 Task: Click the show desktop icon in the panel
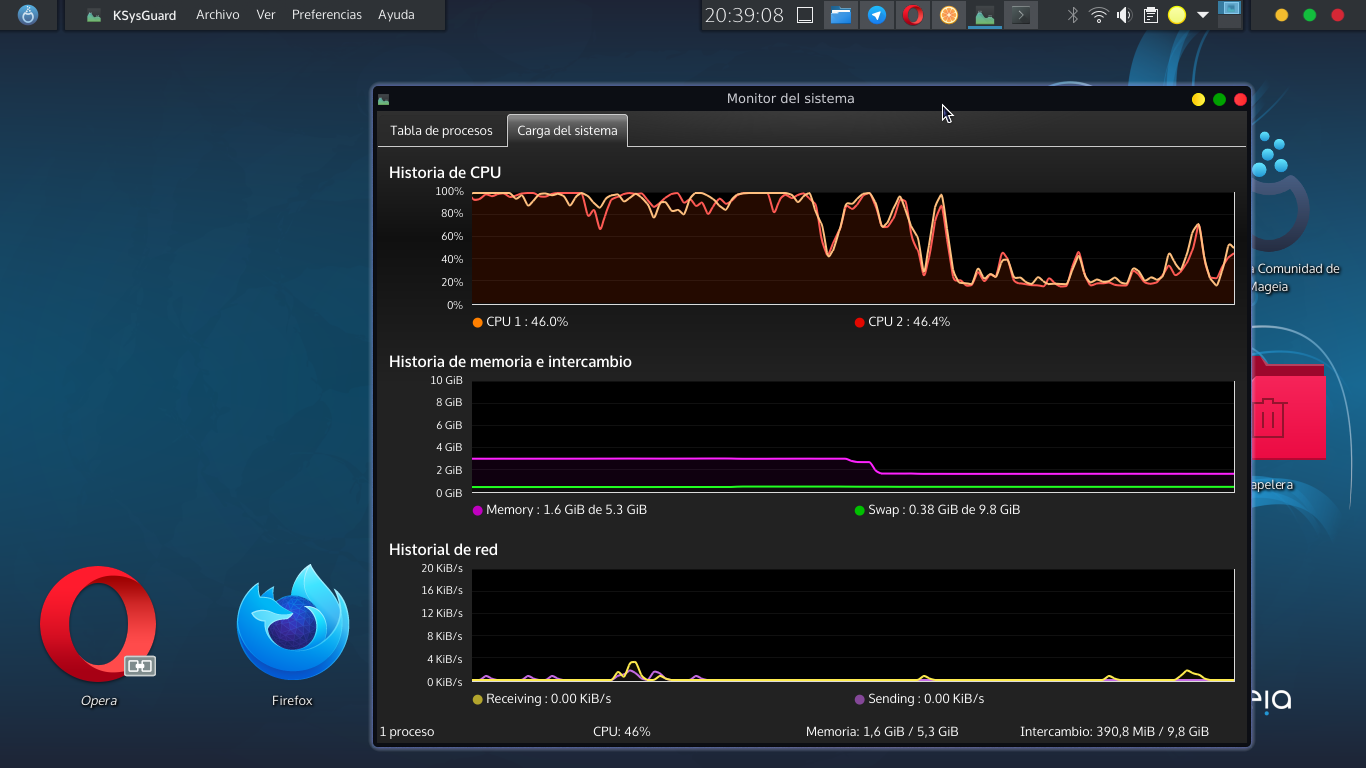[805, 15]
